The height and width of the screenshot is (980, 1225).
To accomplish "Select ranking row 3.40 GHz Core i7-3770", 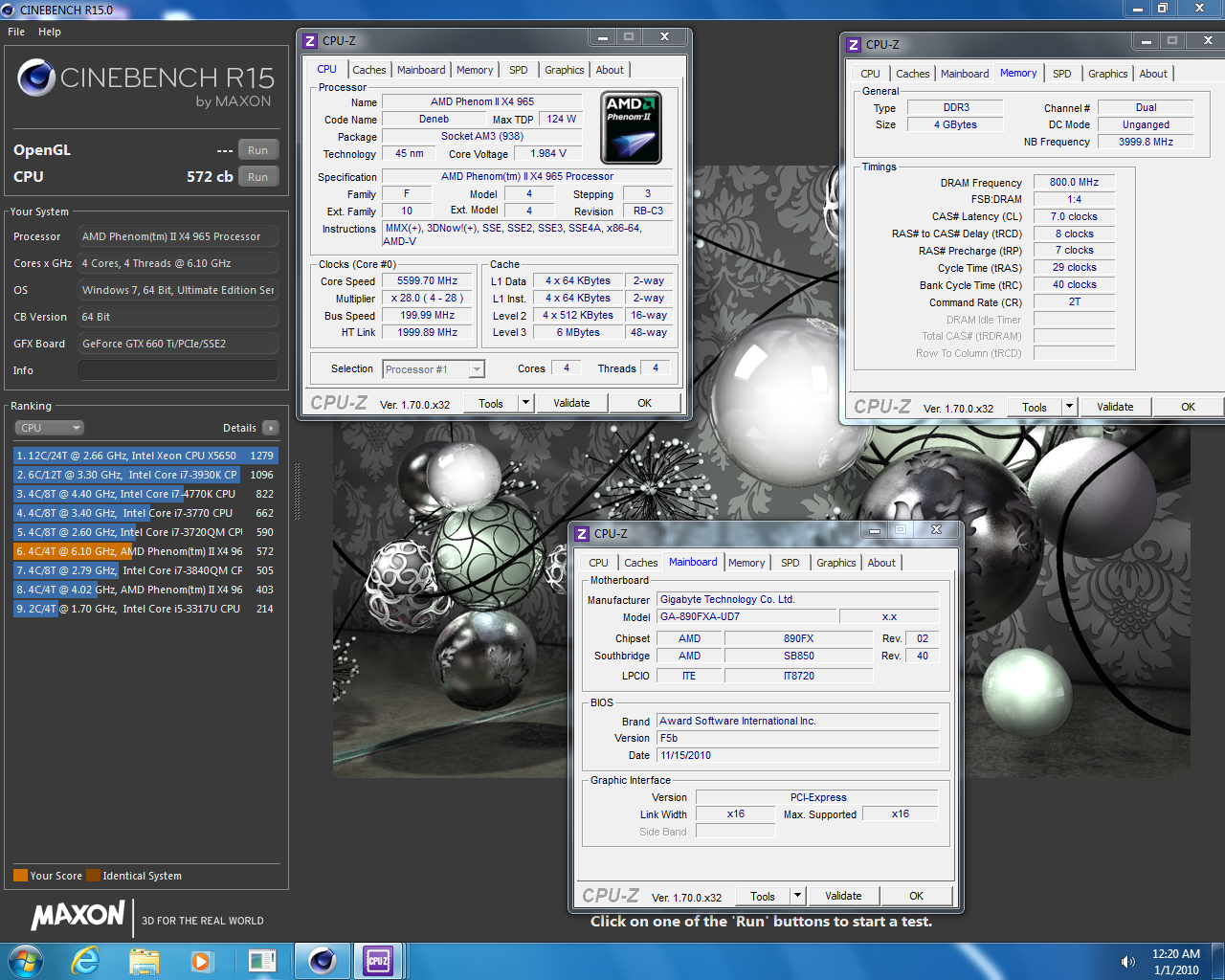I will coord(145,513).
